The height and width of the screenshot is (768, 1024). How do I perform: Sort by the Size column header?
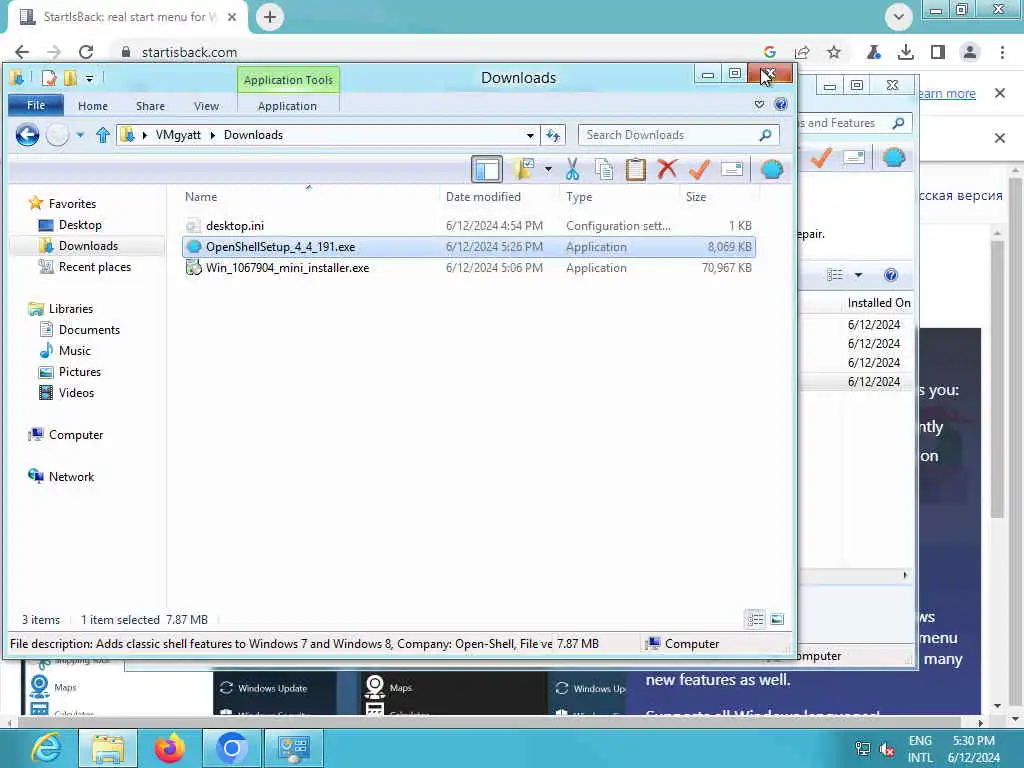(718, 197)
